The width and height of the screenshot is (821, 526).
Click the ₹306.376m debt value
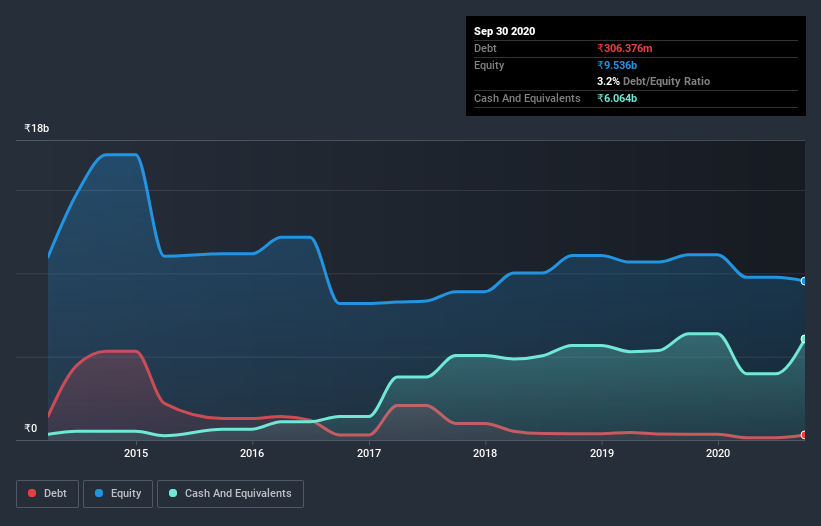click(625, 48)
